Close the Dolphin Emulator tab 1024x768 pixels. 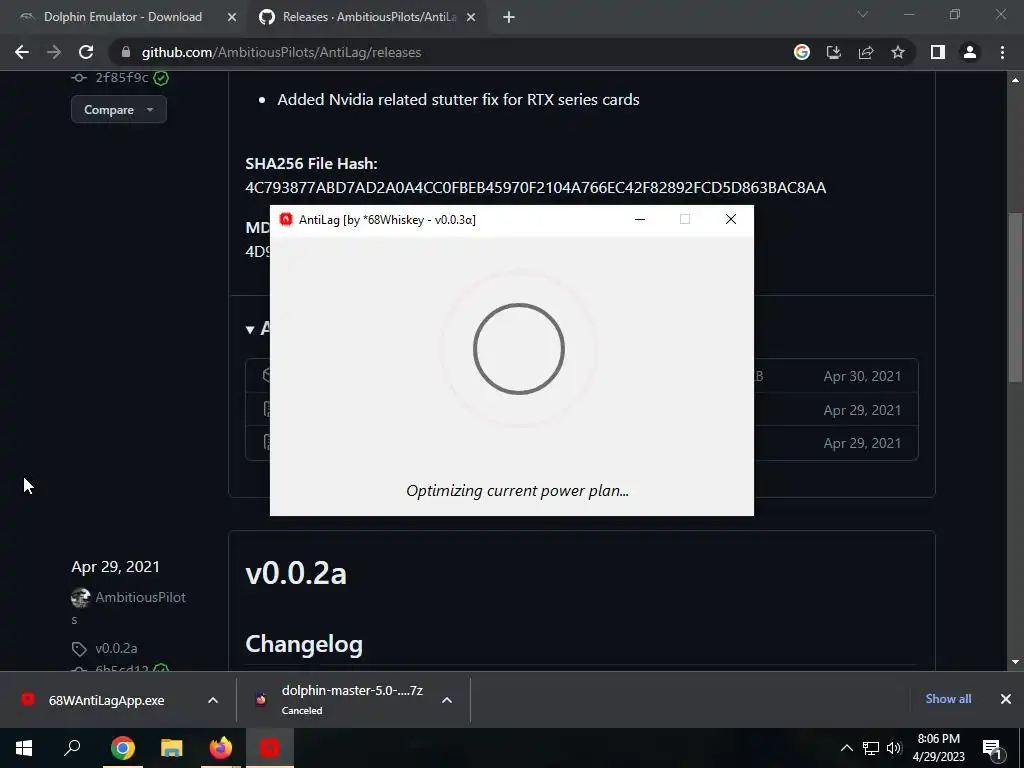click(x=232, y=18)
